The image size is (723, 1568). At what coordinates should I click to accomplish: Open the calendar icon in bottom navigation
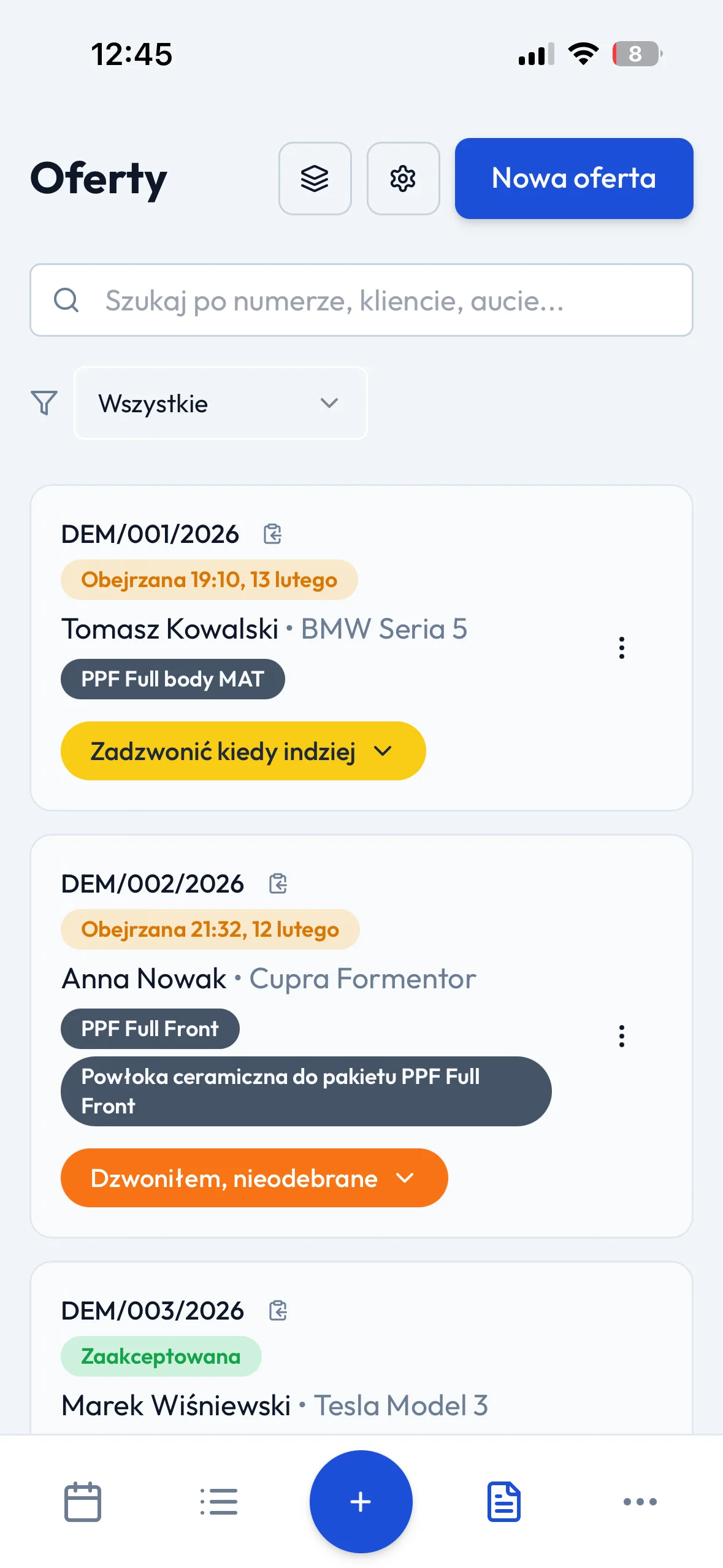pos(83,1501)
